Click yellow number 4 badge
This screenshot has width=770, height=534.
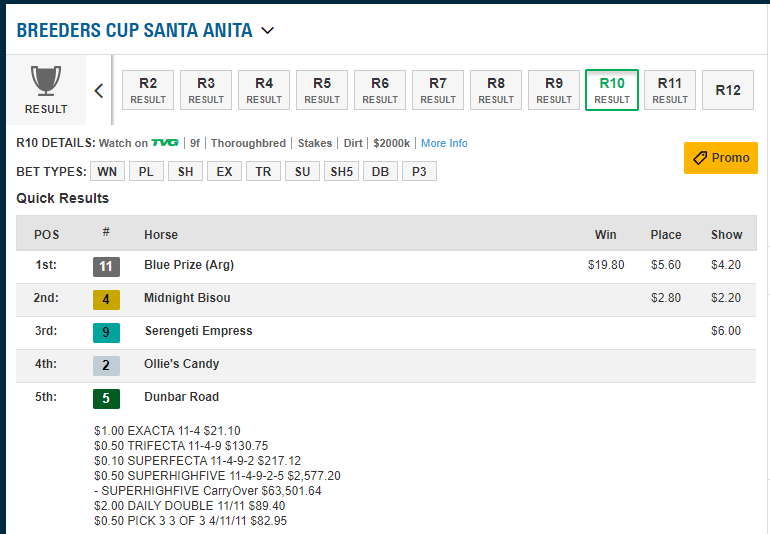pos(106,300)
